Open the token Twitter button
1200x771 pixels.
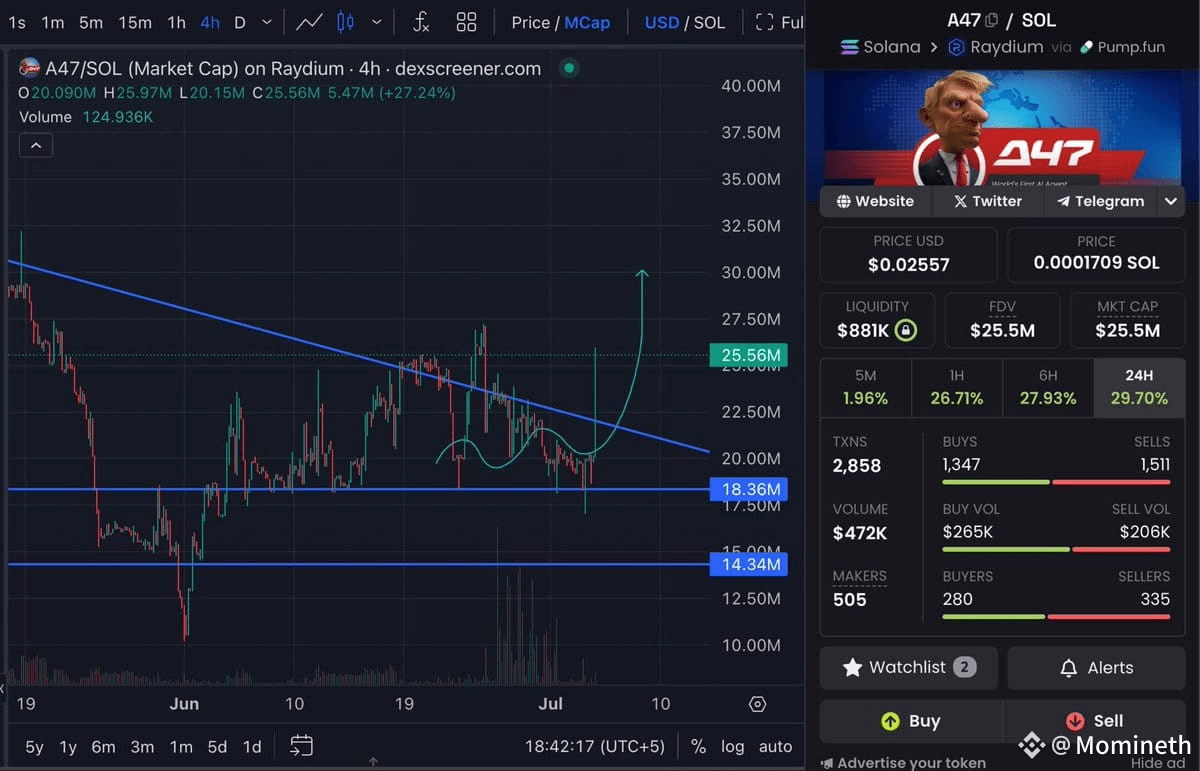point(988,201)
